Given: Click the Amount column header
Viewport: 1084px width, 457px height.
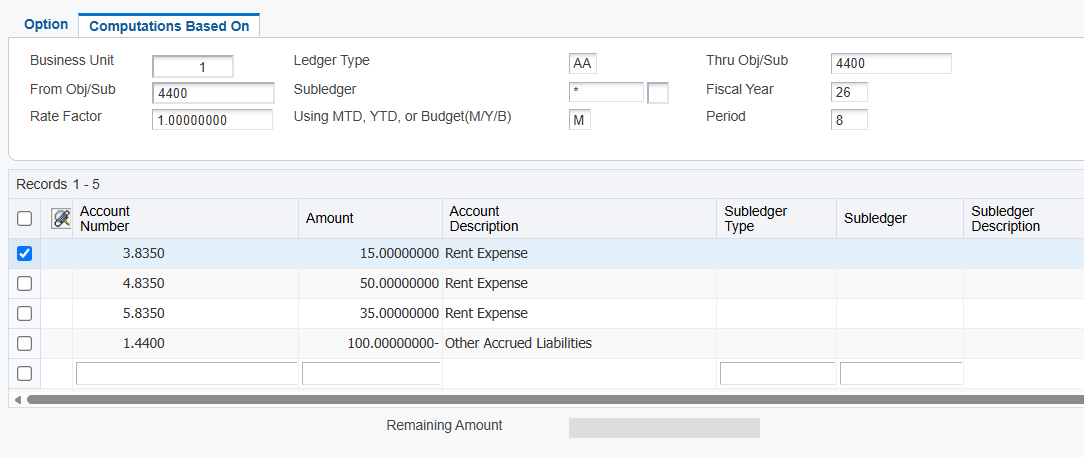Looking at the screenshot, I should [x=371, y=218].
